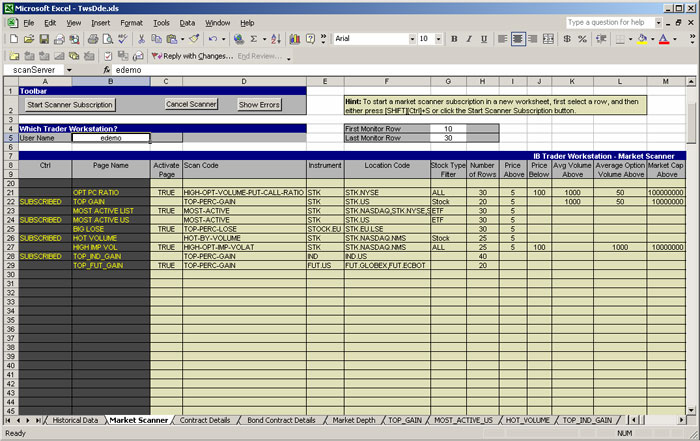Go to next sheet tab arrow
The image size is (700, 441).
click(28, 420)
